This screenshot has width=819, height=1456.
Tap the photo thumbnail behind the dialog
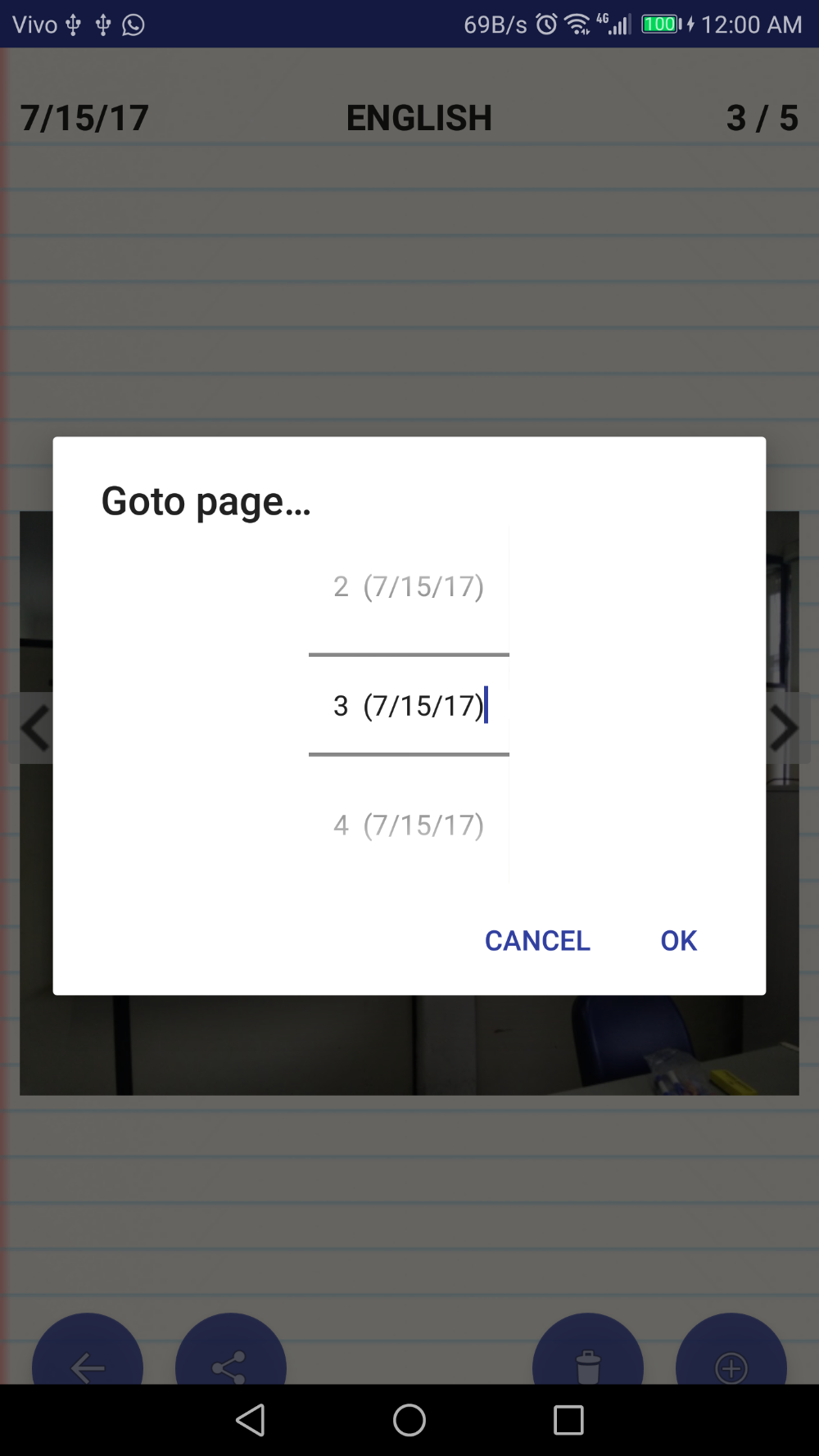[x=409, y=1046]
